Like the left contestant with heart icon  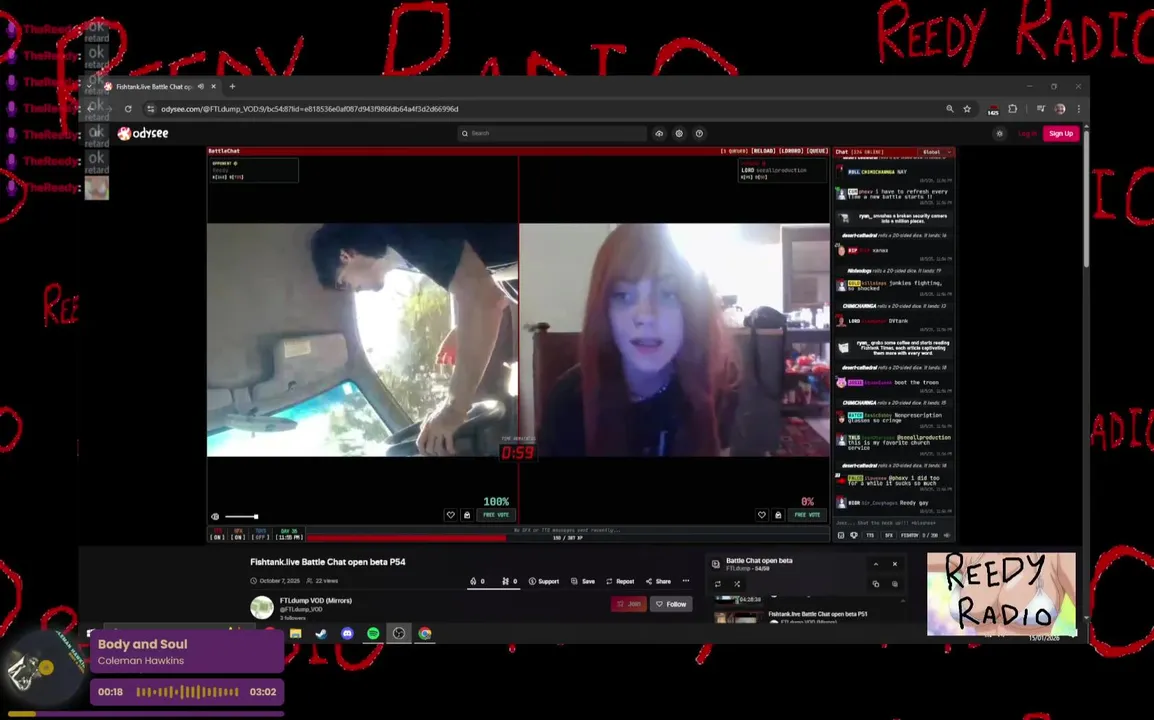click(x=450, y=515)
